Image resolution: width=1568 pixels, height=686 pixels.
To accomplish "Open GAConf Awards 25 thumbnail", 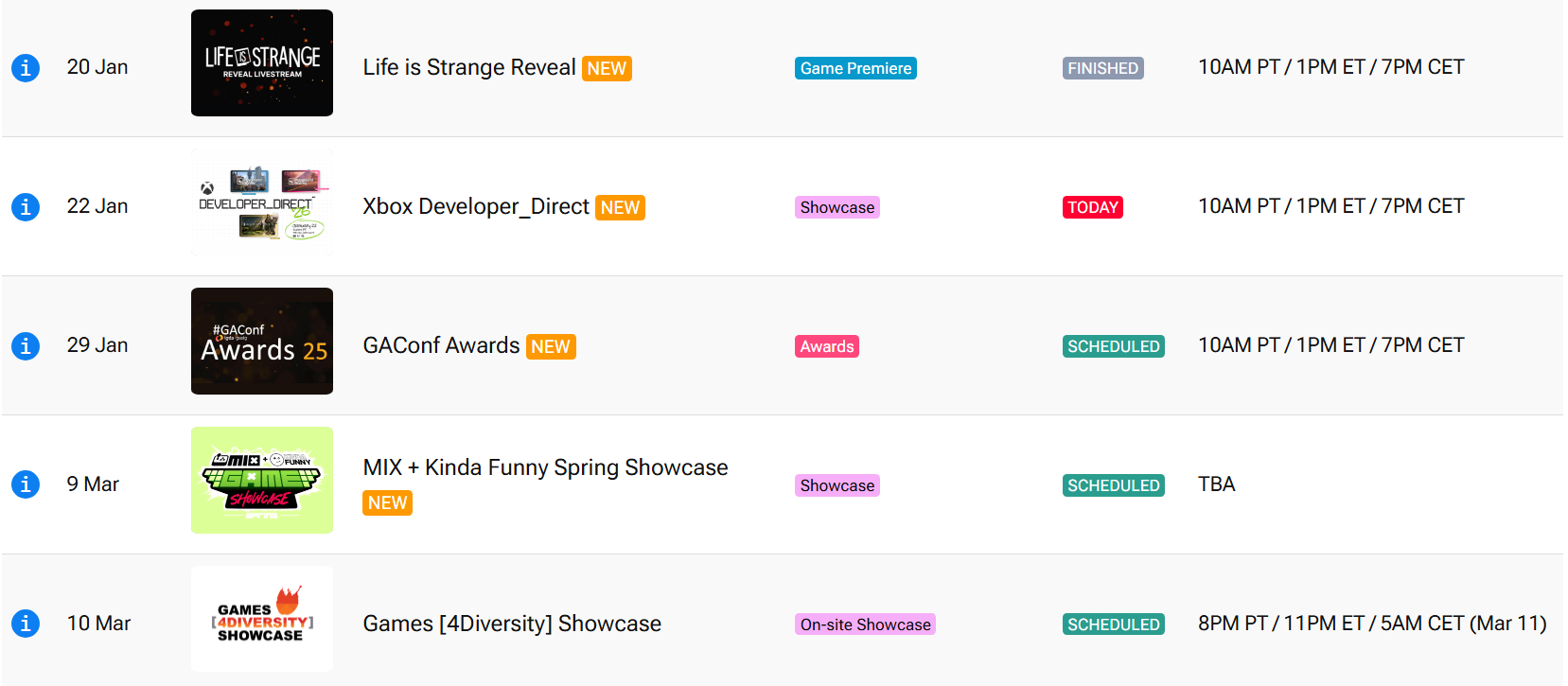I will point(262,342).
